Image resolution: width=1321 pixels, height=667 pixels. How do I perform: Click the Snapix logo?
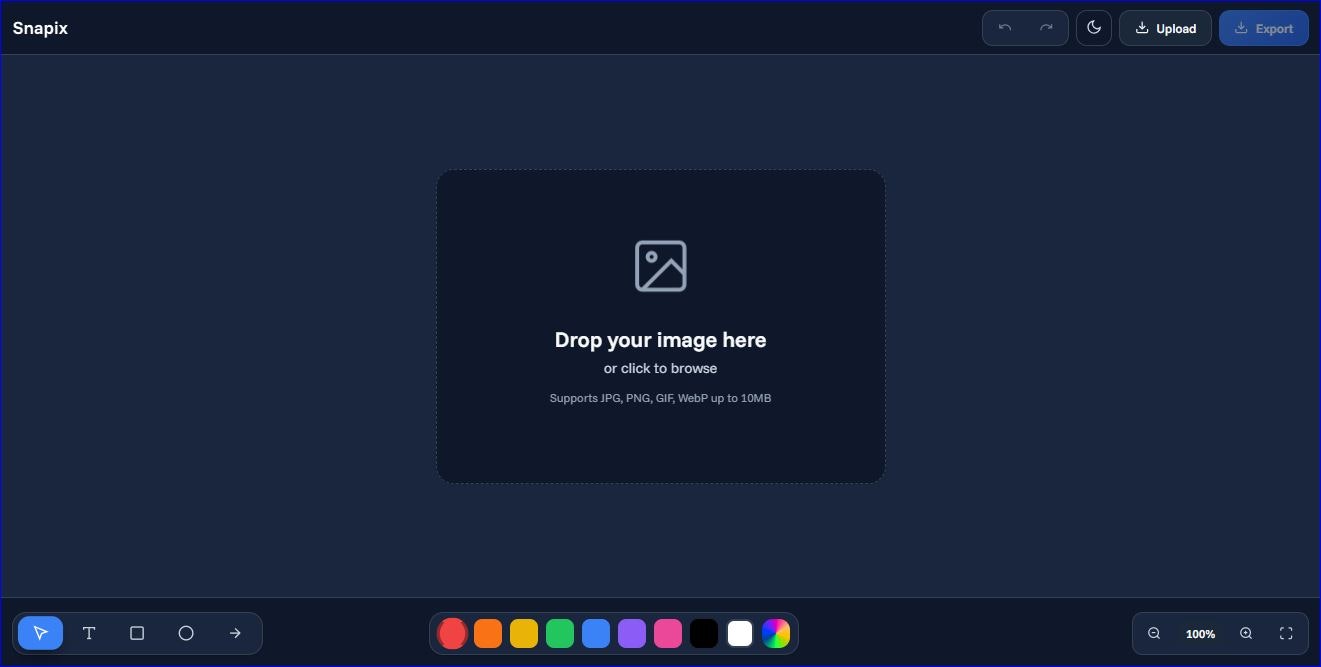click(40, 28)
